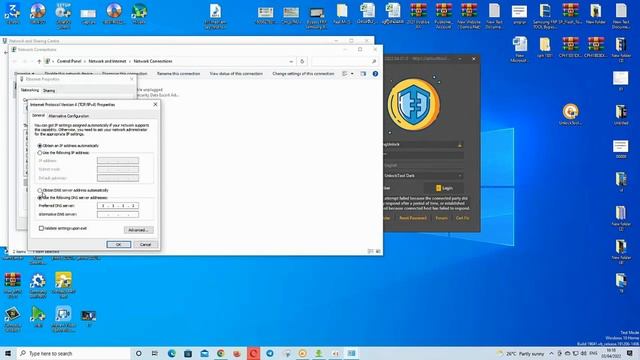Image resolution: width=640 pixels, height=360 pixels.
Task: Open Telegram from taskbar
Action: point(270,353)
